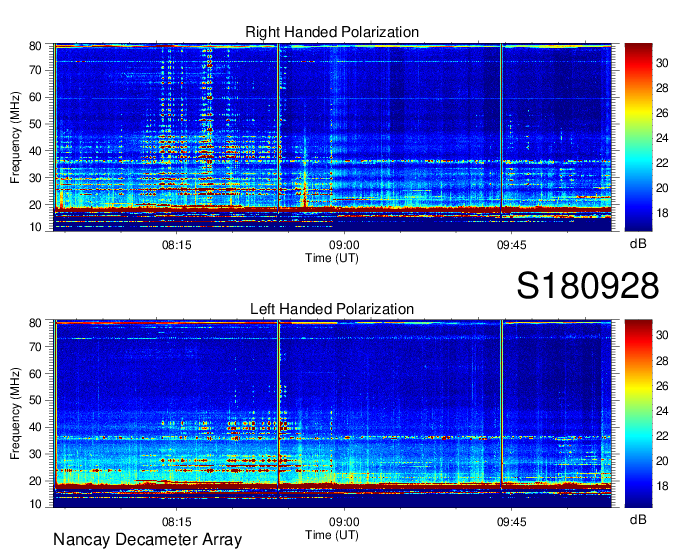Click 28 dB label on Left Handed colorbar
Screen dimensions: 680x552
click(662, 361)
